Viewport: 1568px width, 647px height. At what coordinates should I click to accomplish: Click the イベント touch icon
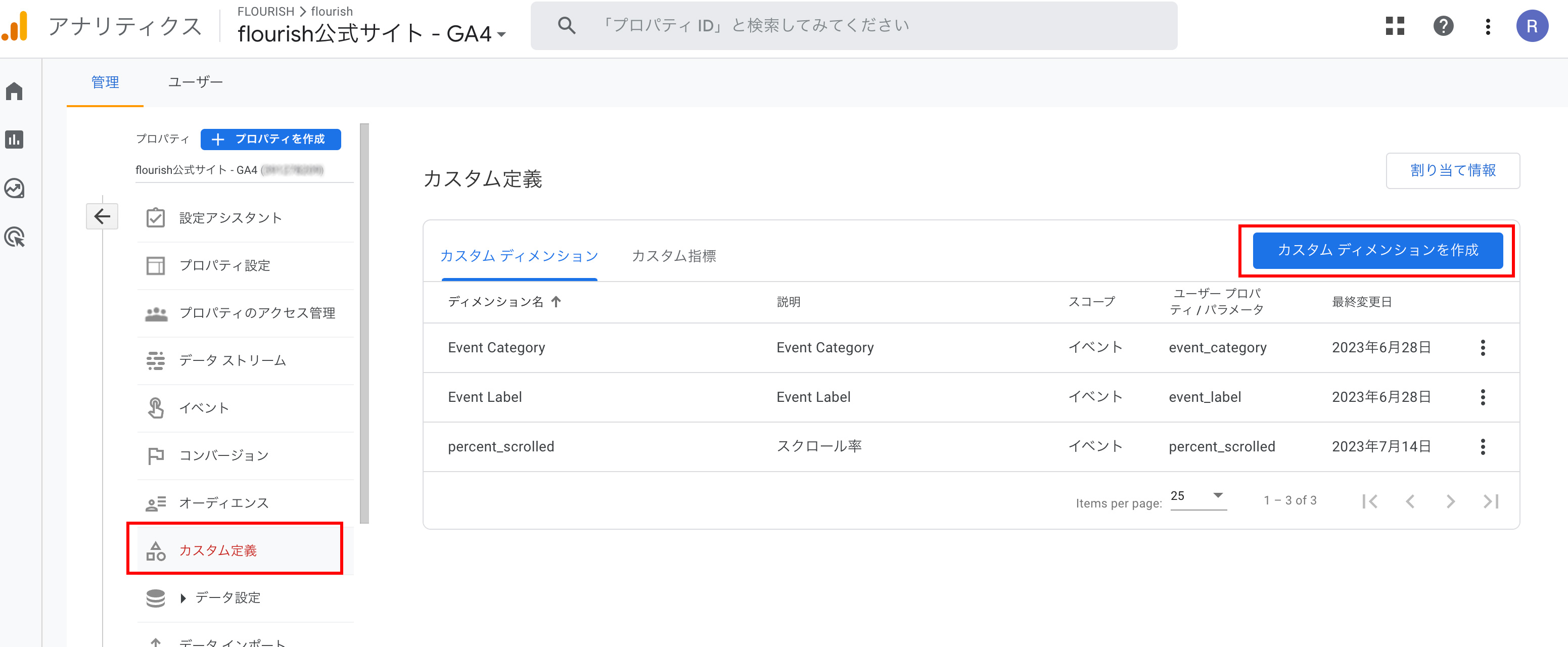156,408
